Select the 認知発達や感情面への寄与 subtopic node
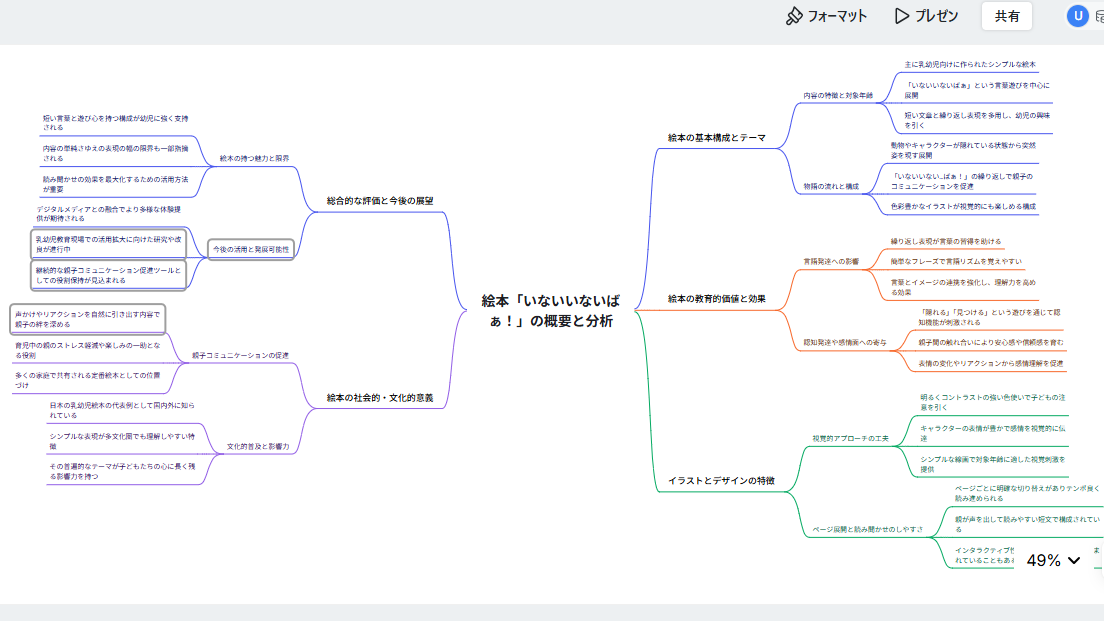This screenshot has height=621, width=1104. click(845, 343)
